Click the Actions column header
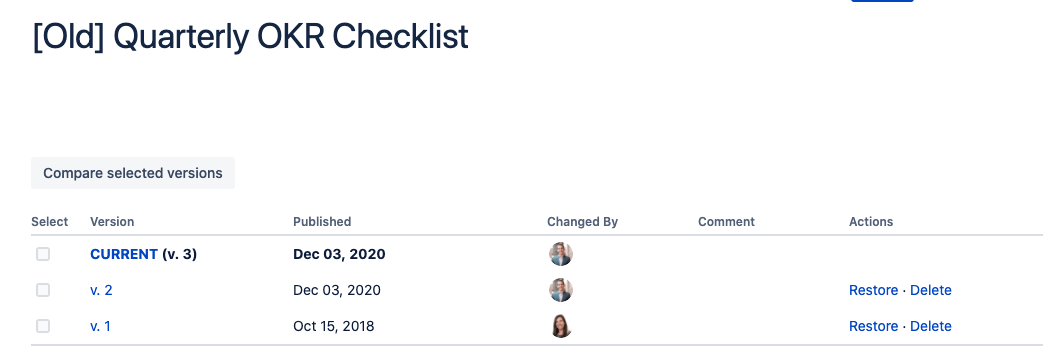The image size is (1061, 360). click(871, 222)
